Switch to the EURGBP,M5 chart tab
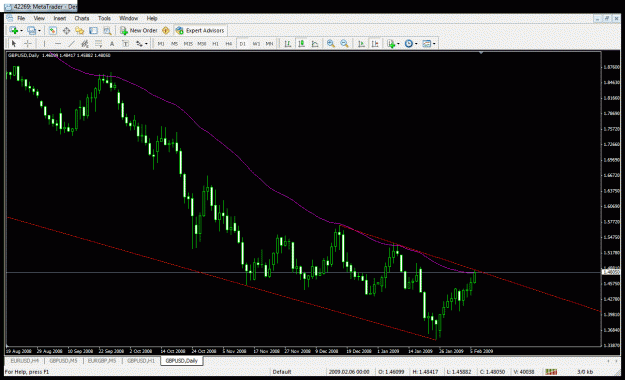625x380 pixels. (x=102, y=361)
